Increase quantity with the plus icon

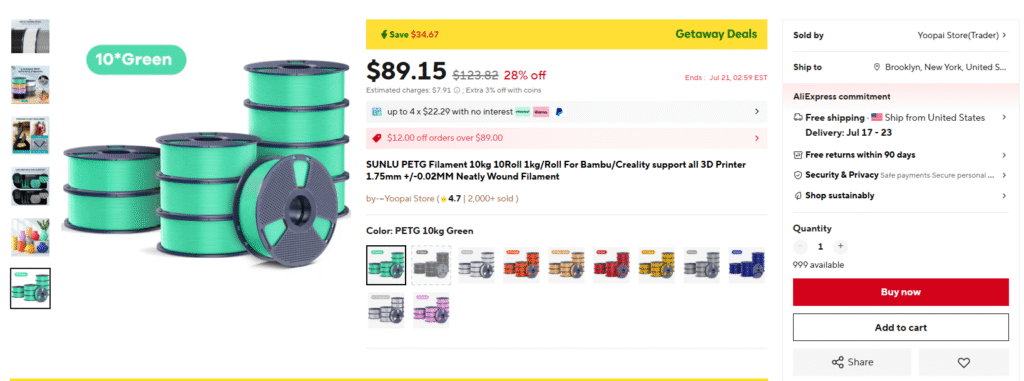840,246
